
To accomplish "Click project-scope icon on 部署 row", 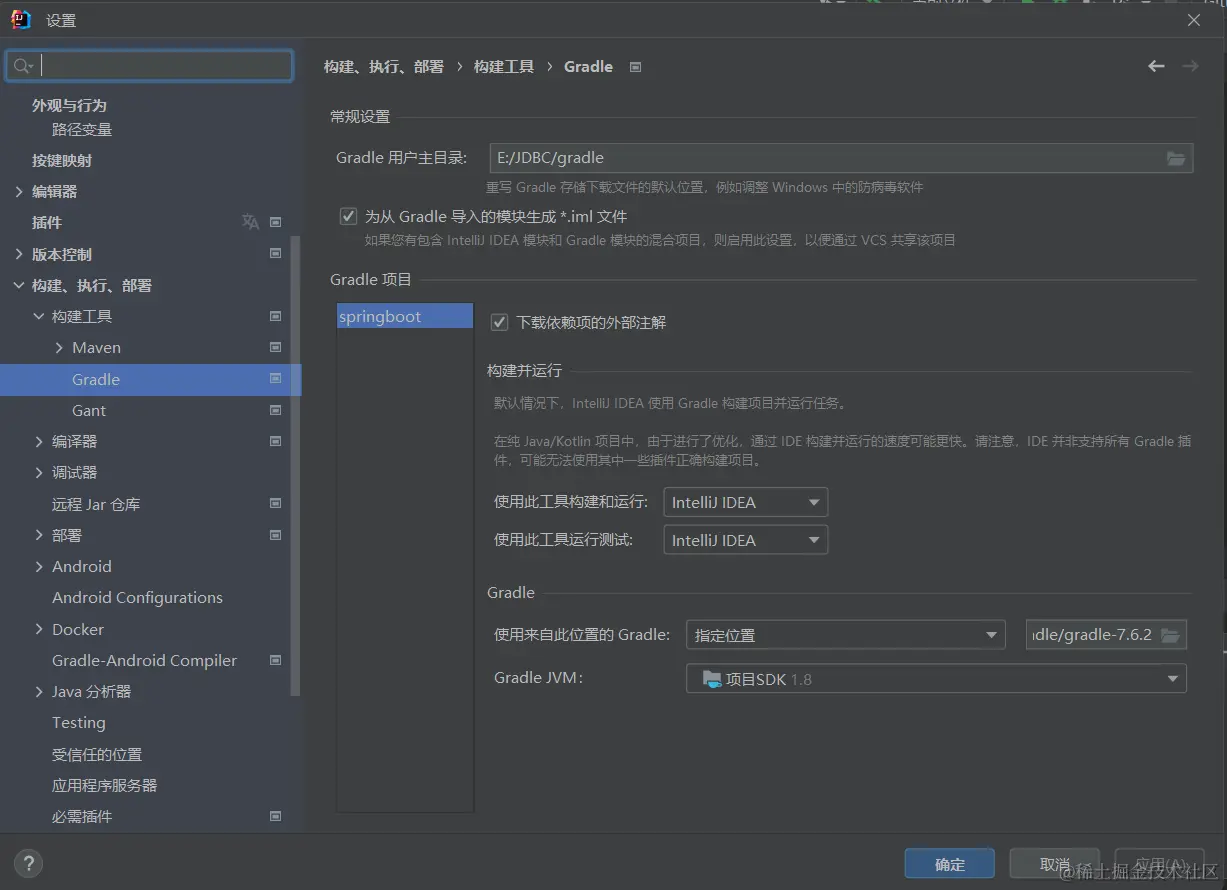I will [x=276, y=535].
